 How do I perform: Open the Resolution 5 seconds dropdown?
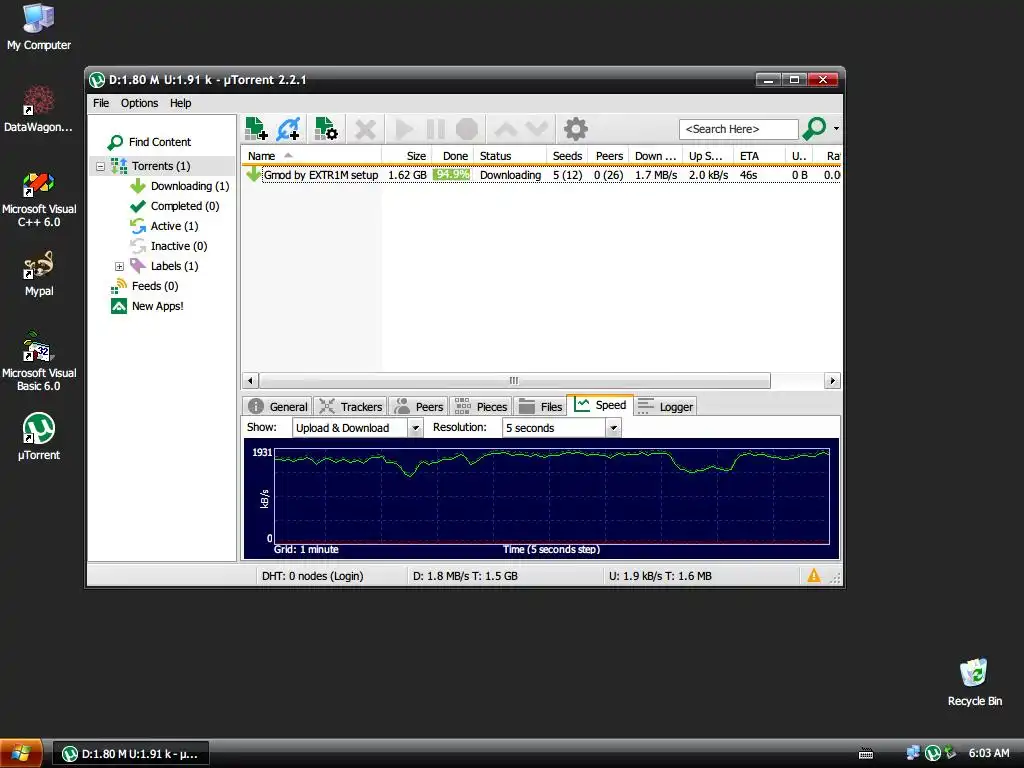(x=562, y=428)
